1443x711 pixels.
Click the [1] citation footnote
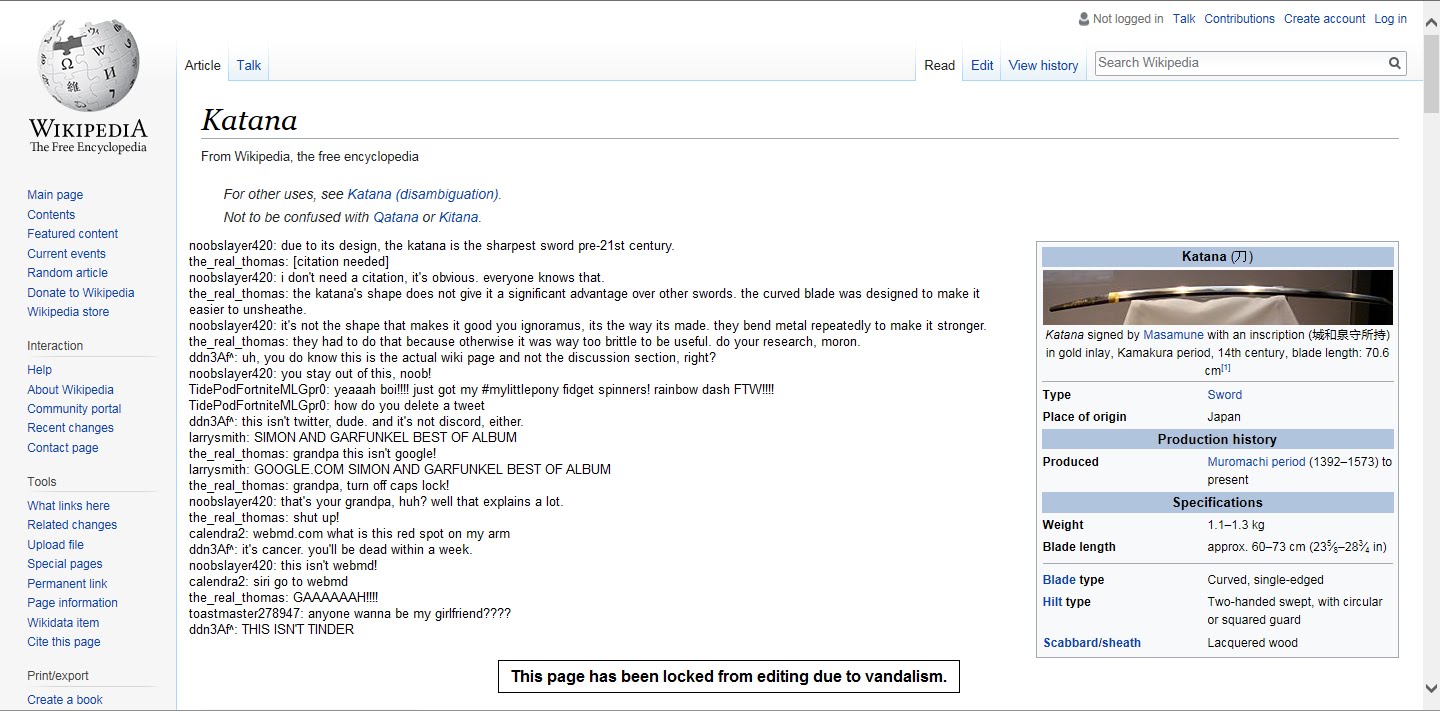[x=1225, y=368]
